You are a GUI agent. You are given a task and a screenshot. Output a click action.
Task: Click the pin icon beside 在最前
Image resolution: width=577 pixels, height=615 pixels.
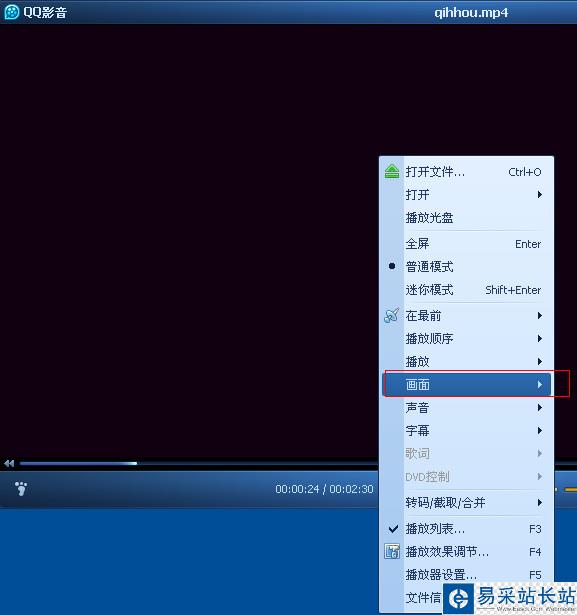[x=391, y=315]
